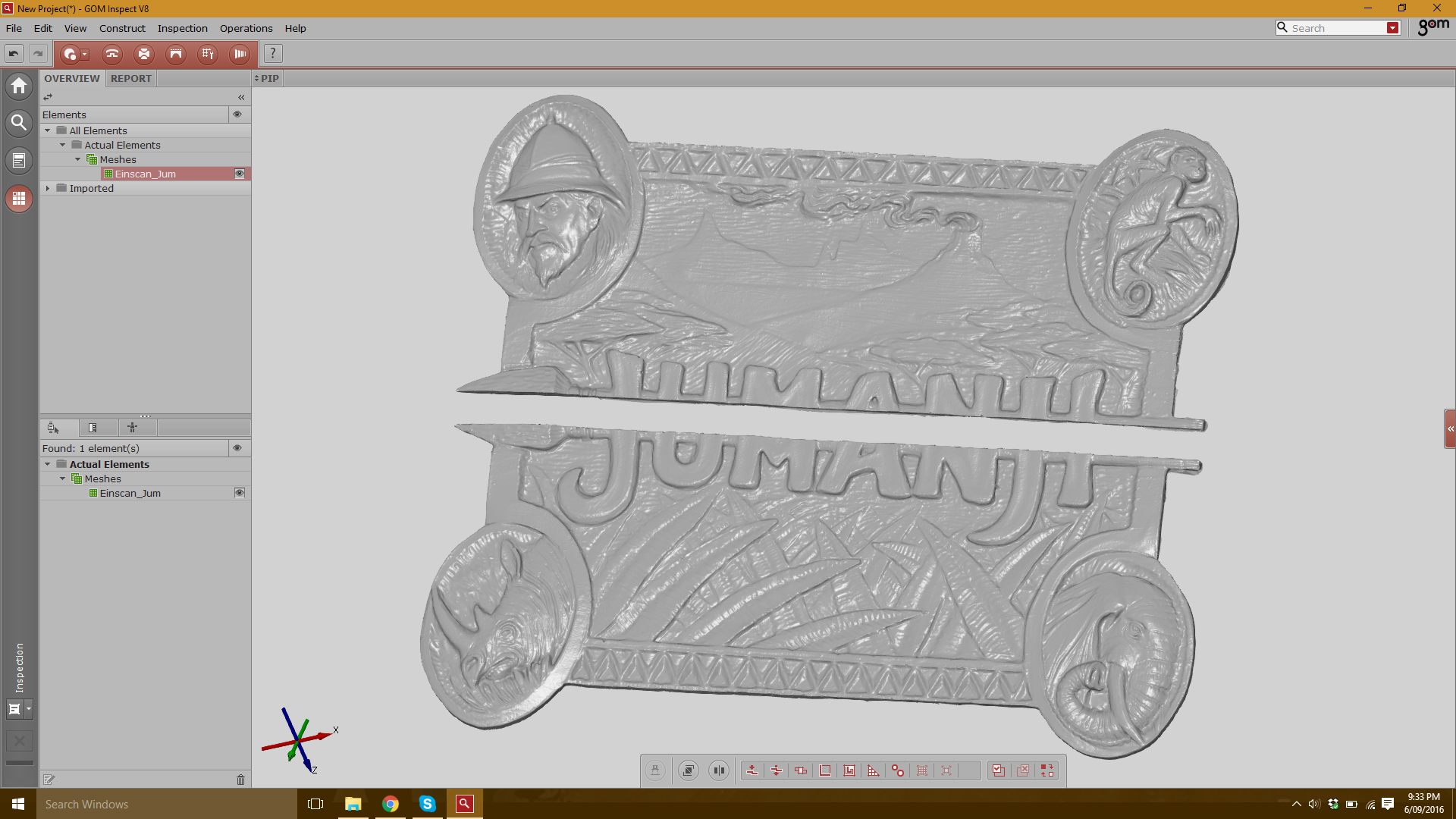
Task: Click the double-arrow swap icon above Elements
Action: pos(48,97)
